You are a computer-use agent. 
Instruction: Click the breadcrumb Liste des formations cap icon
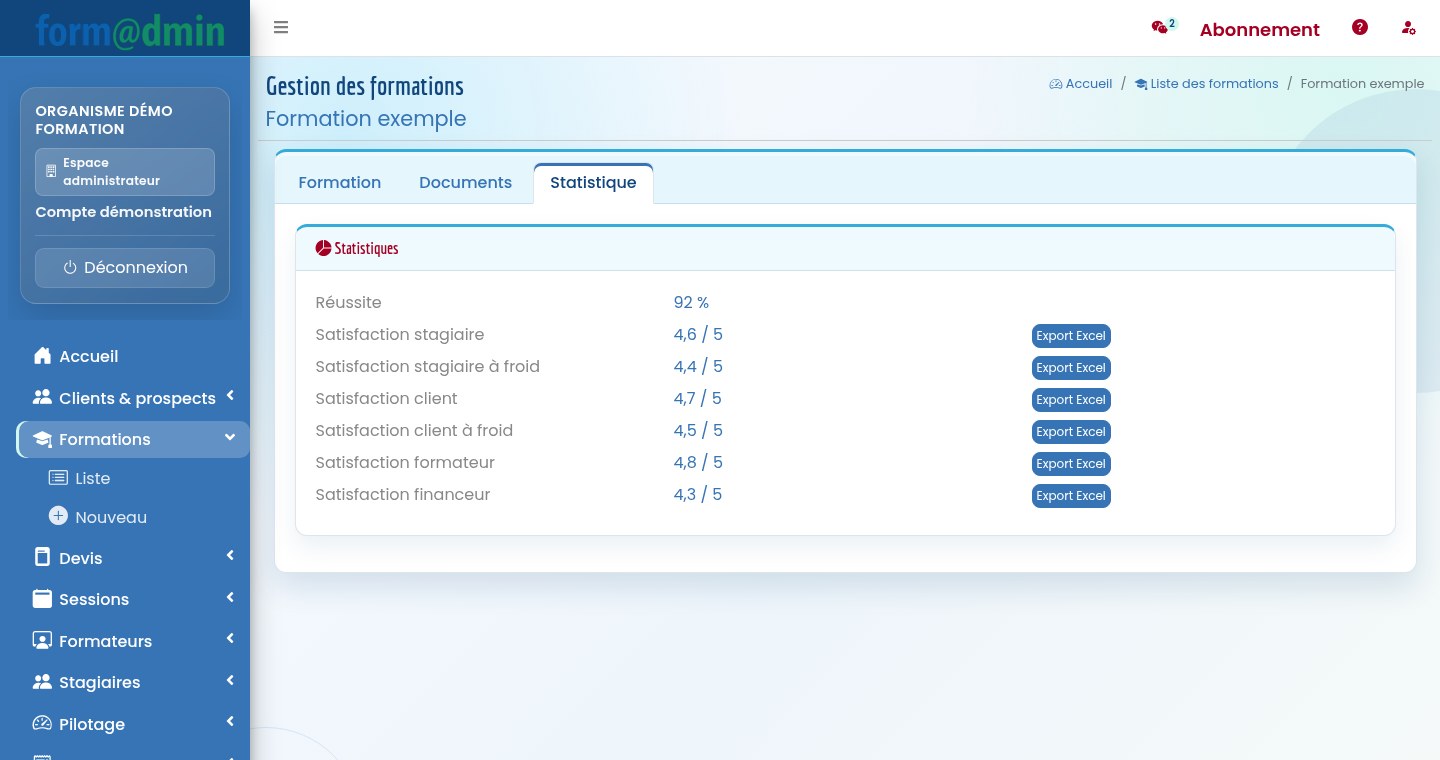tap(1141, 84)
